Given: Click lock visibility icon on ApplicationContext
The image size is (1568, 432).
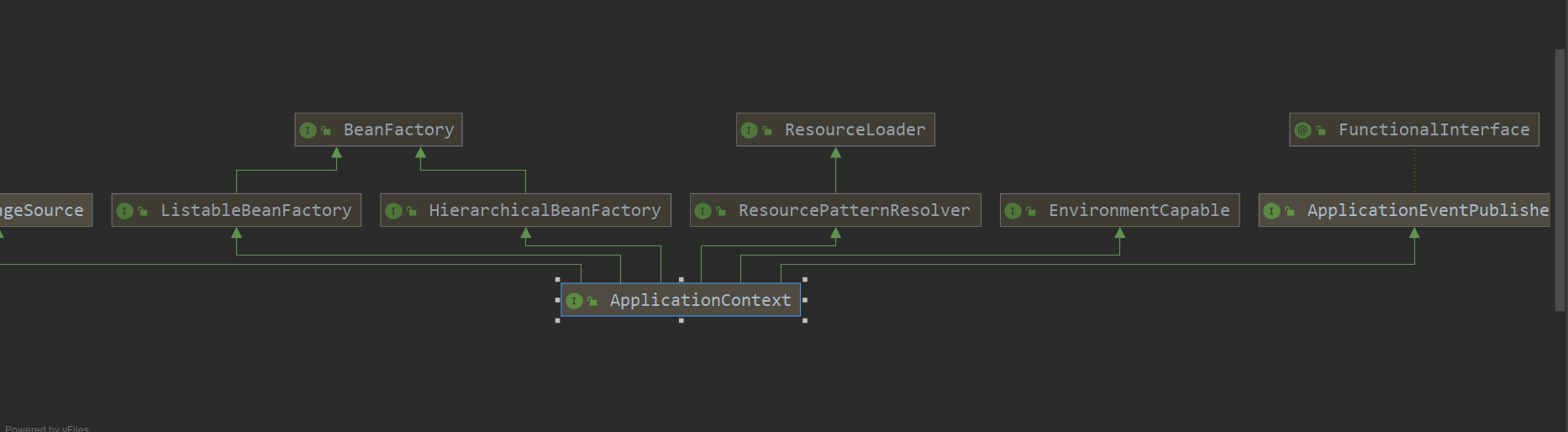Looking at the screenshot, I should pos(592,301).
